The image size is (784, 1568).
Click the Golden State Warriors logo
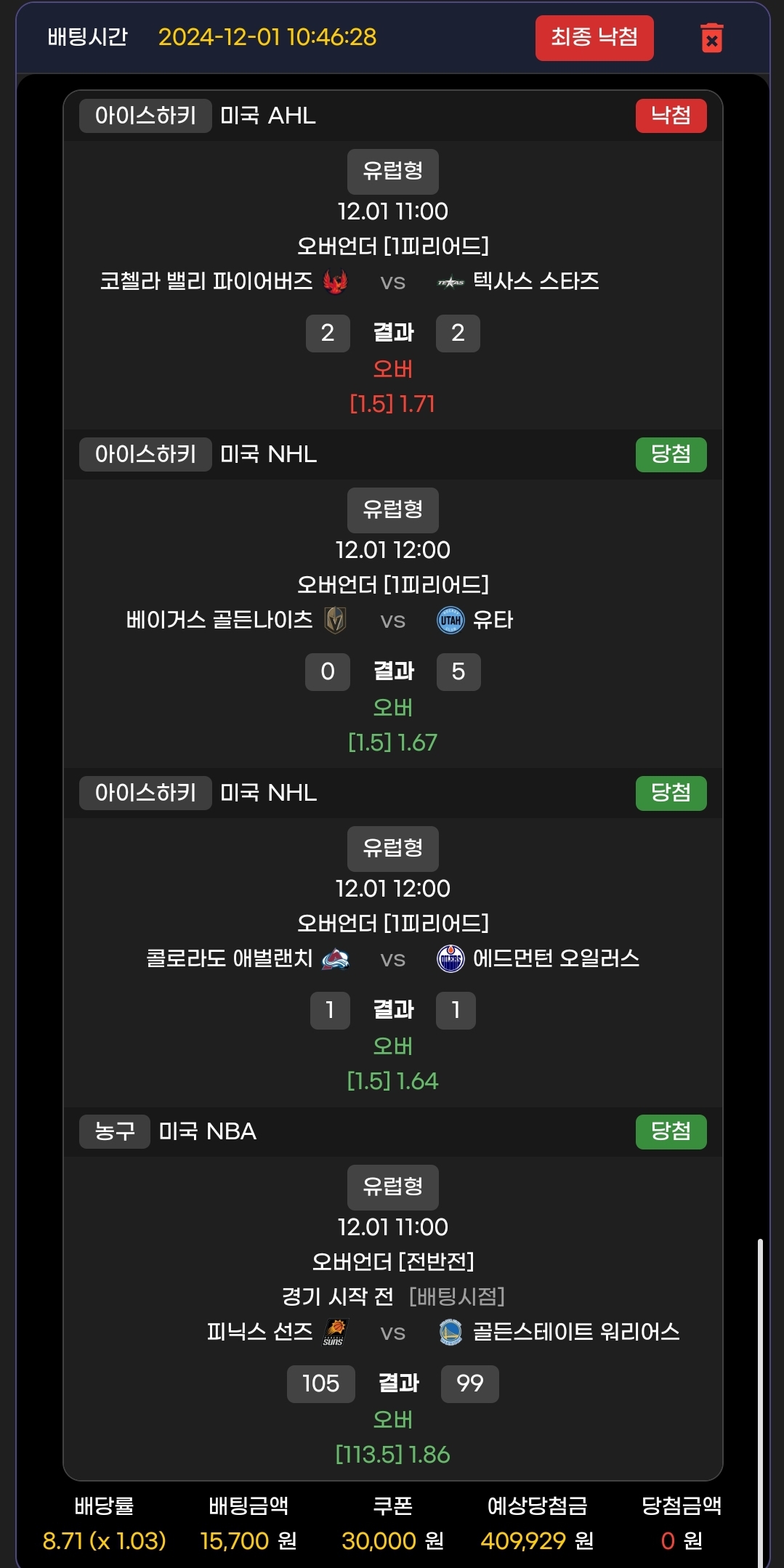point(450,1332)
